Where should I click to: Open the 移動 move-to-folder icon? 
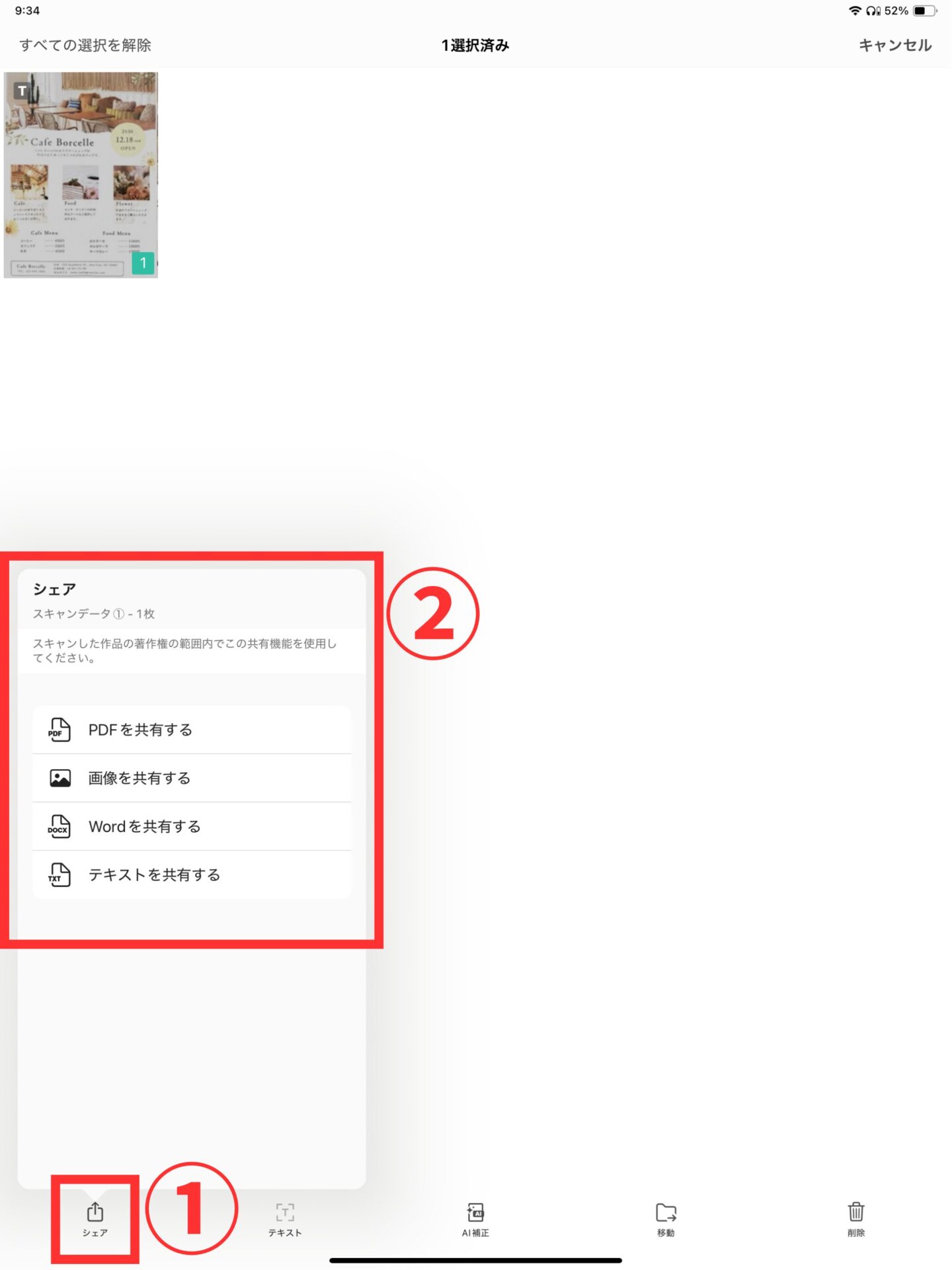point(666,1219)
